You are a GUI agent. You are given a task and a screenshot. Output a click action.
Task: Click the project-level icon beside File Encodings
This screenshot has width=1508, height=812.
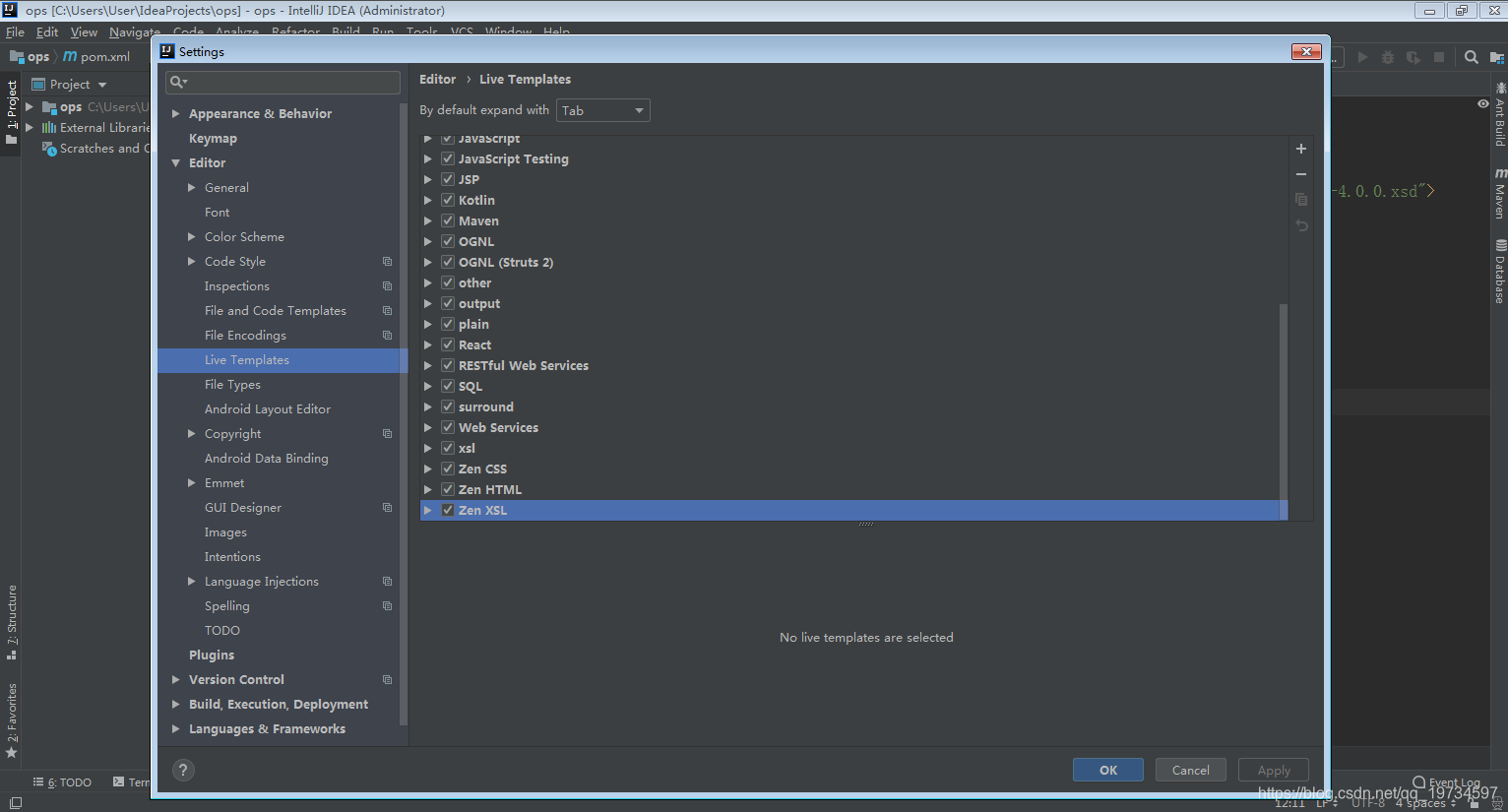[x=387, y=336]
